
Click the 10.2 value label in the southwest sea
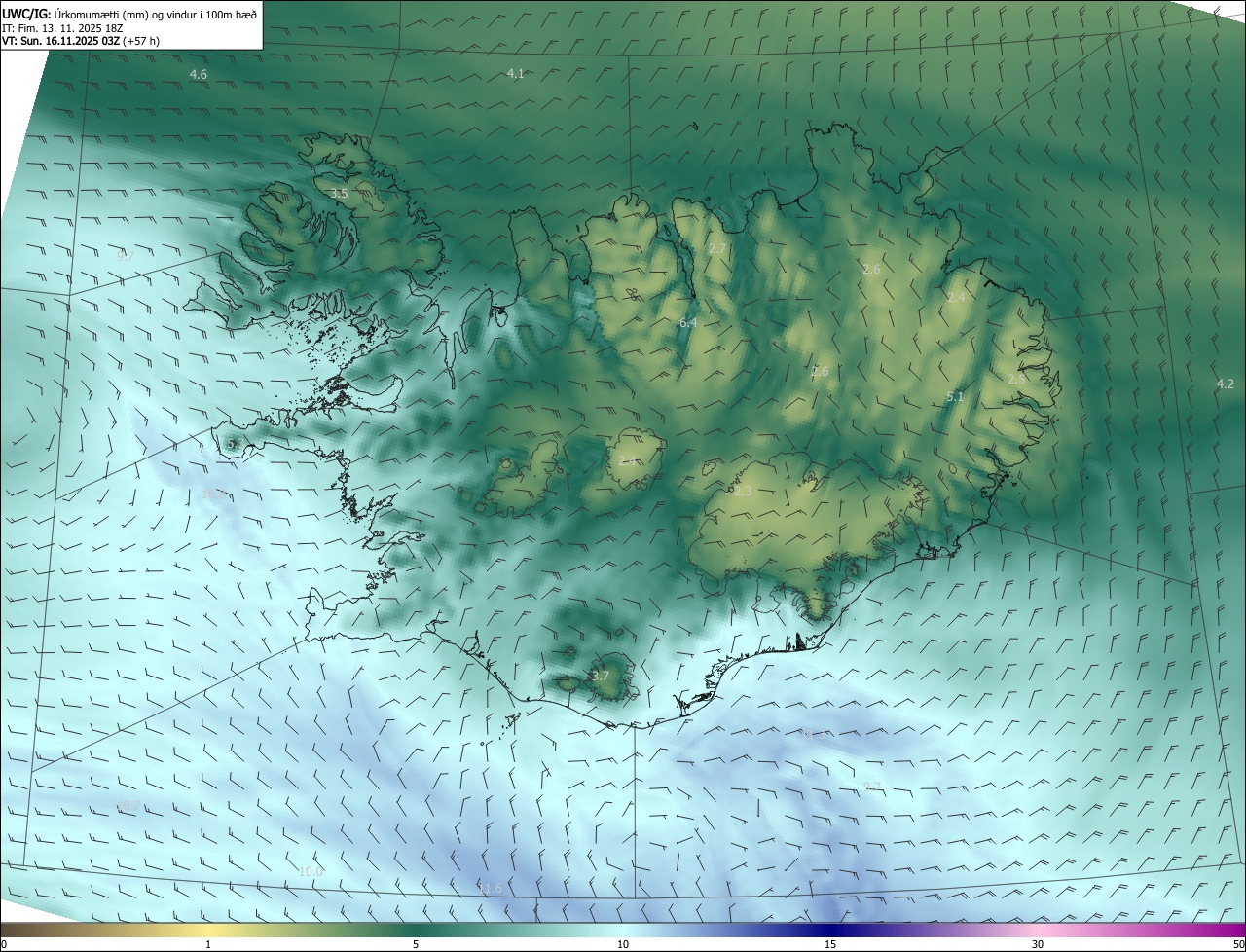128,806
